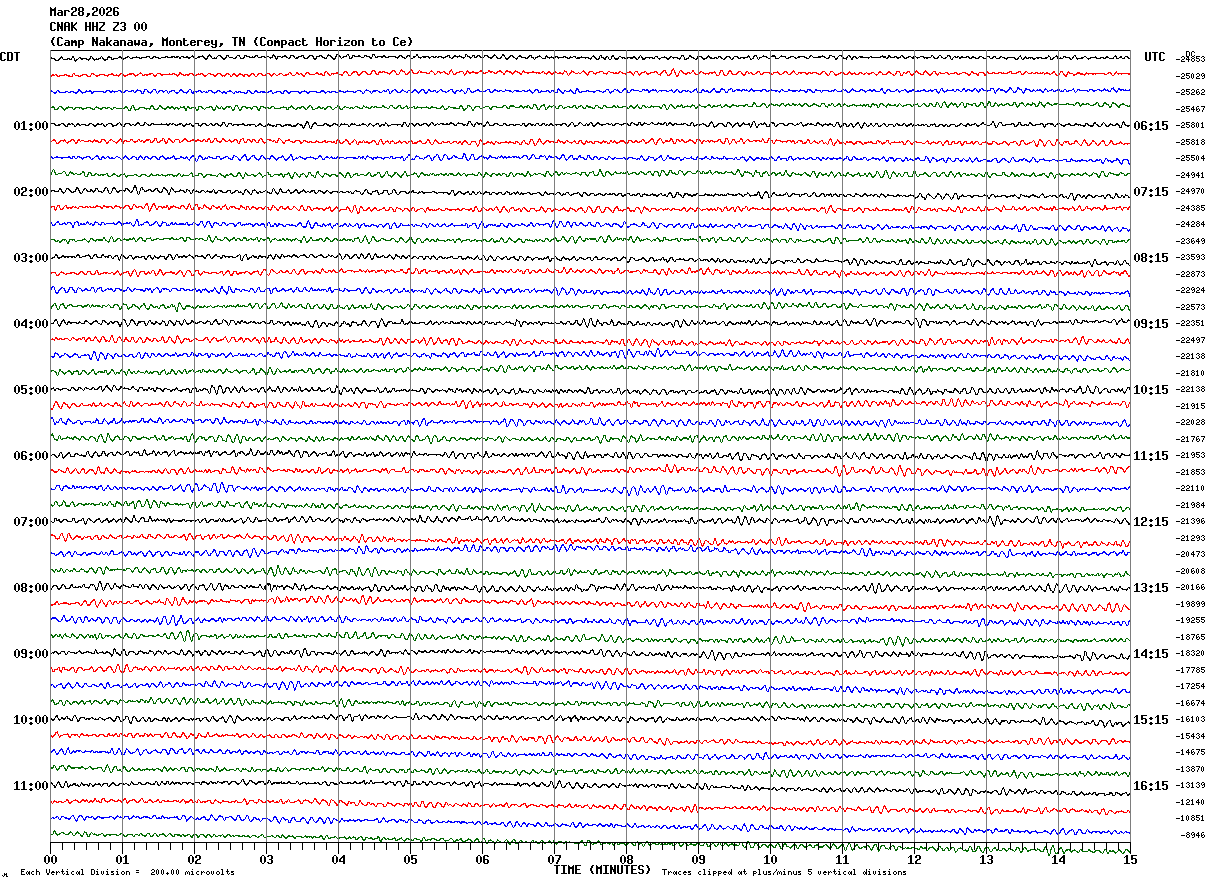
Task: Click the 00 minute tick on the time axis
Action: pyautogui.click(x=51, y=859)
